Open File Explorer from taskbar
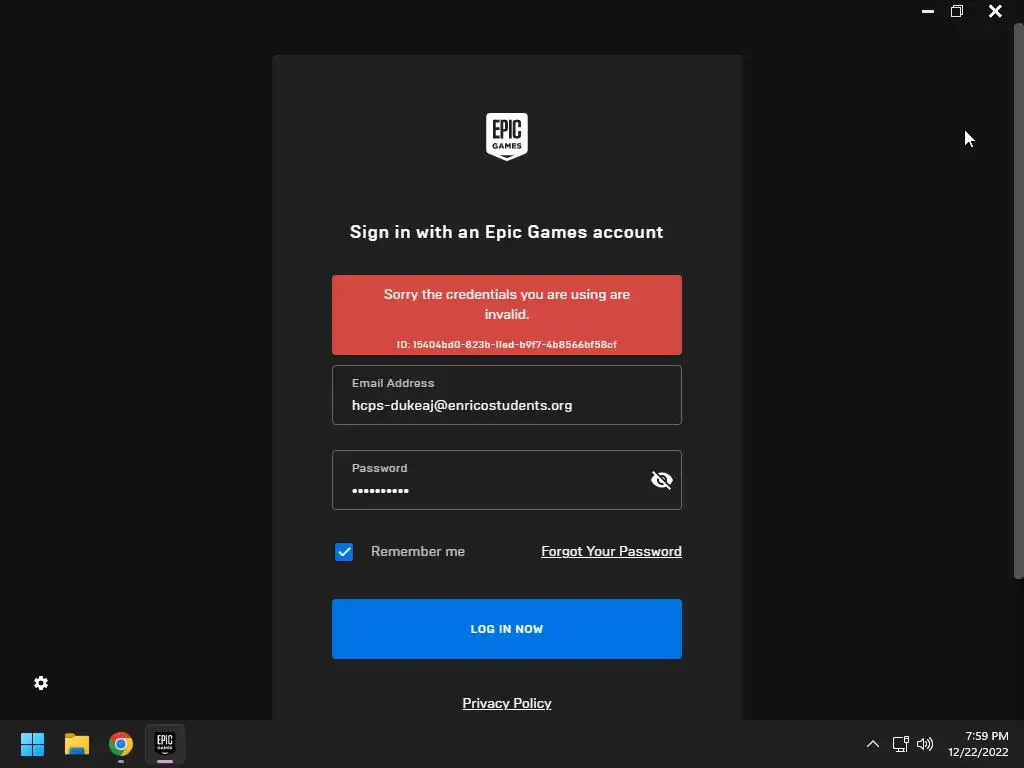1024x768 pixels. [x=76, y=744]
